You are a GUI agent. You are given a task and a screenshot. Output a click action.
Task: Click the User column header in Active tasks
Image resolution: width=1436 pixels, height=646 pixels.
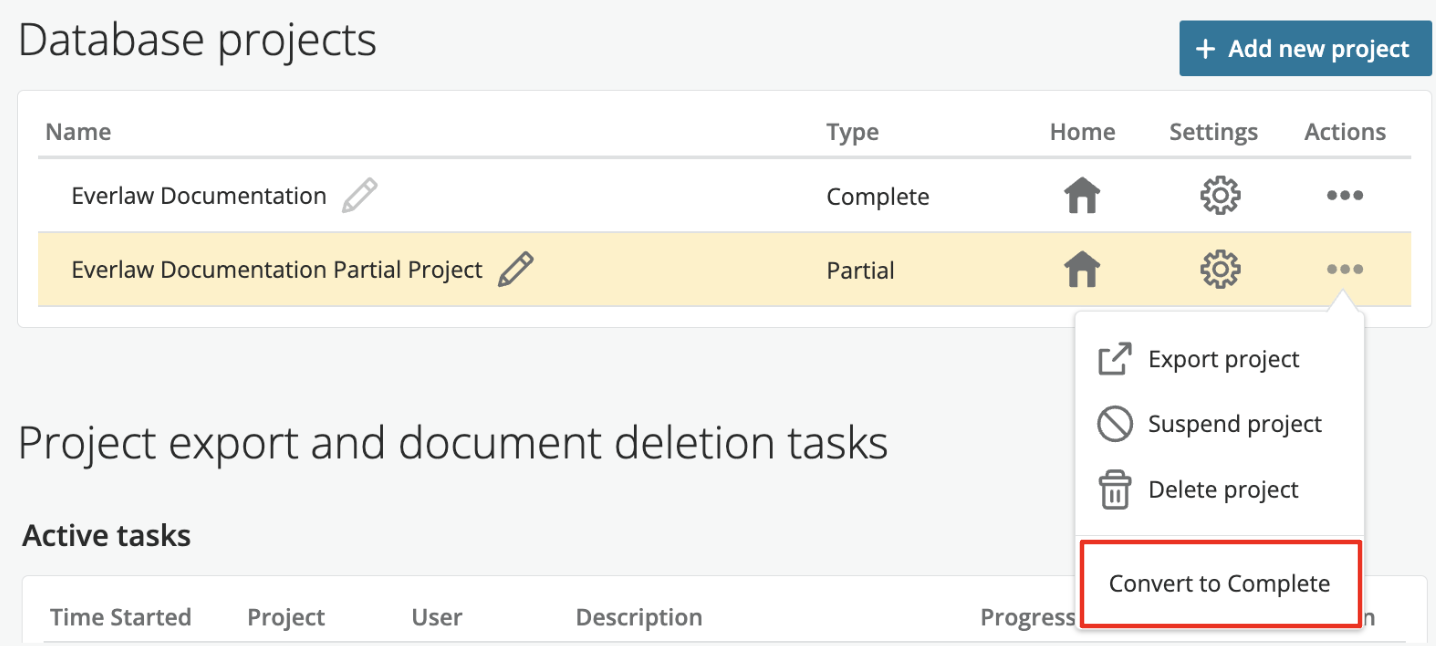tap(437, 617)
